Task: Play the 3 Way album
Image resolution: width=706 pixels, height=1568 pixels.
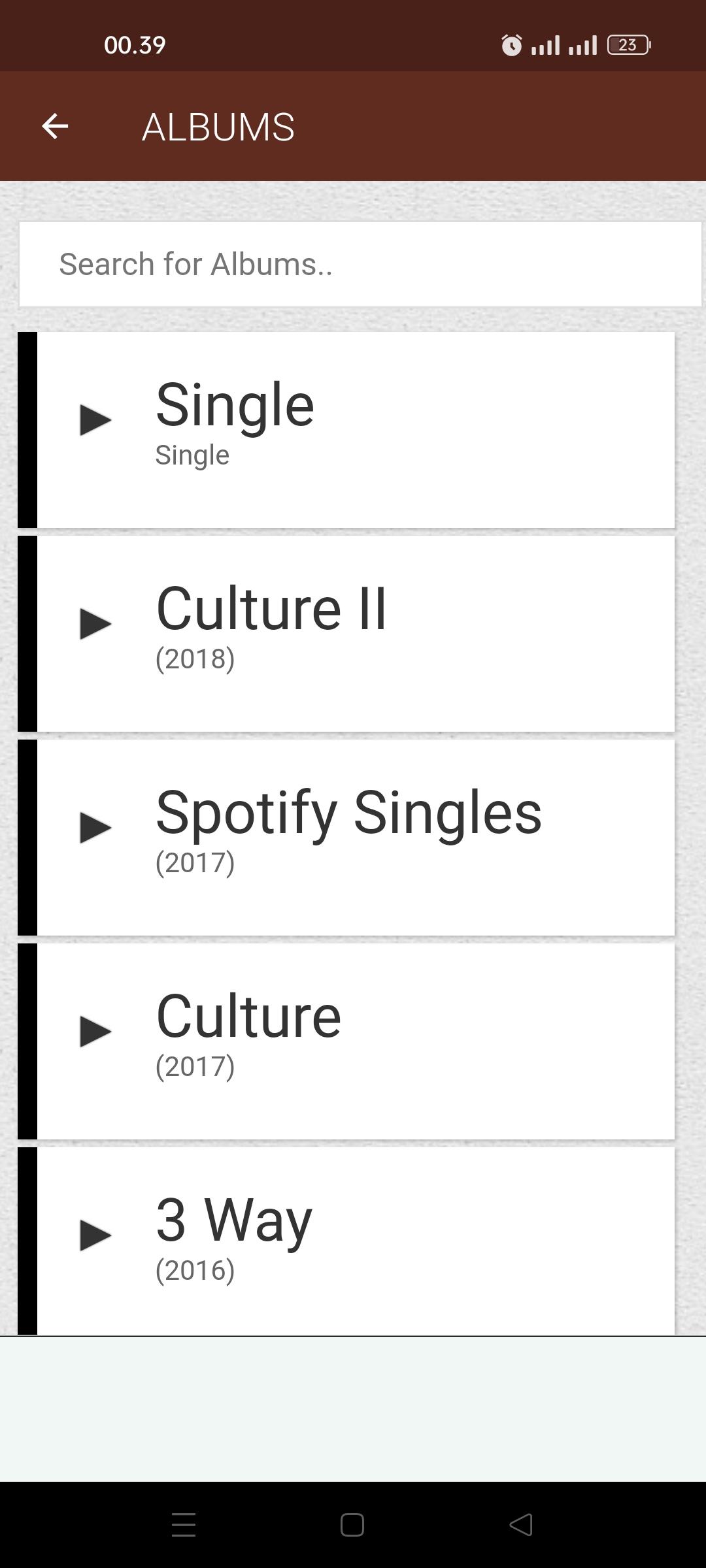Action: point(95,1235)
